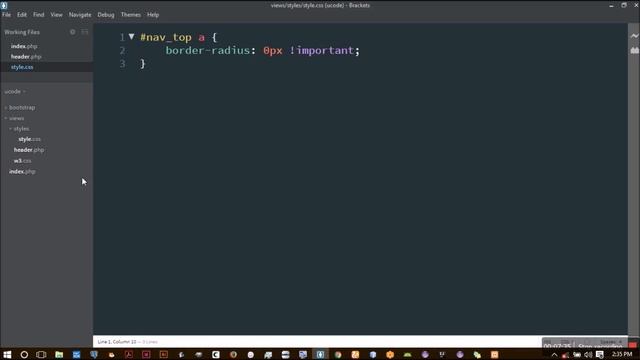Image resolution: width=640 pixels, height=360 pixels.
Task: Open the Find menu
Action: point(38,15)
